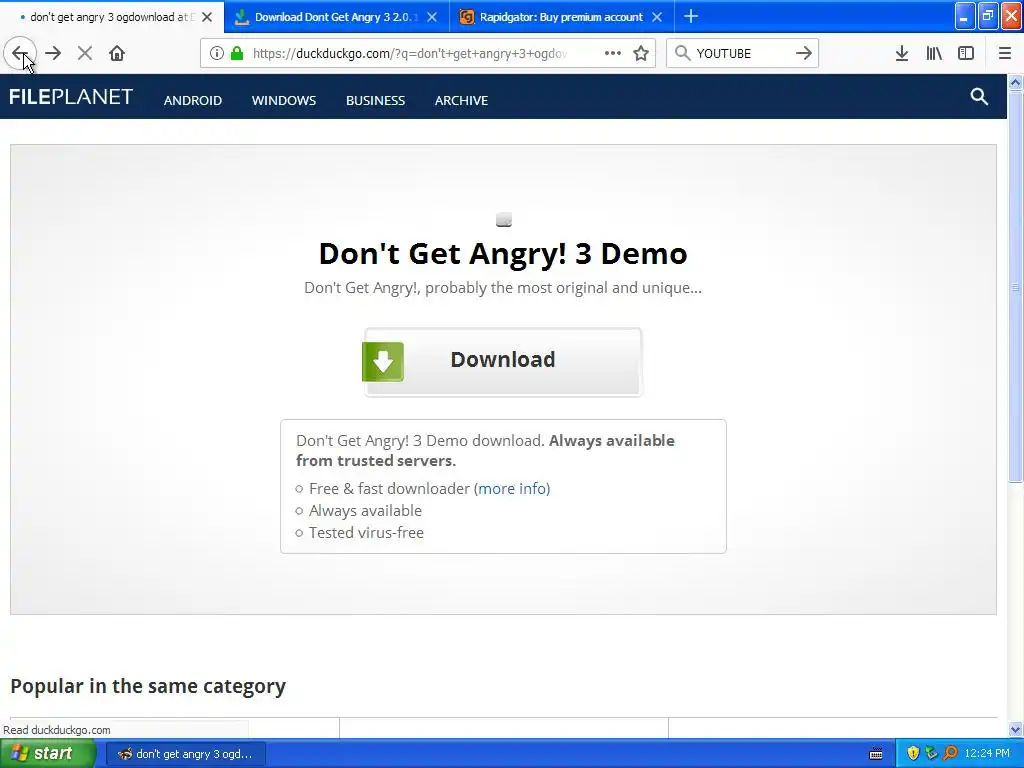Select the Firefox taskbar window button
This screenshot has width=1024, height=768.
[x=185, y=754]
